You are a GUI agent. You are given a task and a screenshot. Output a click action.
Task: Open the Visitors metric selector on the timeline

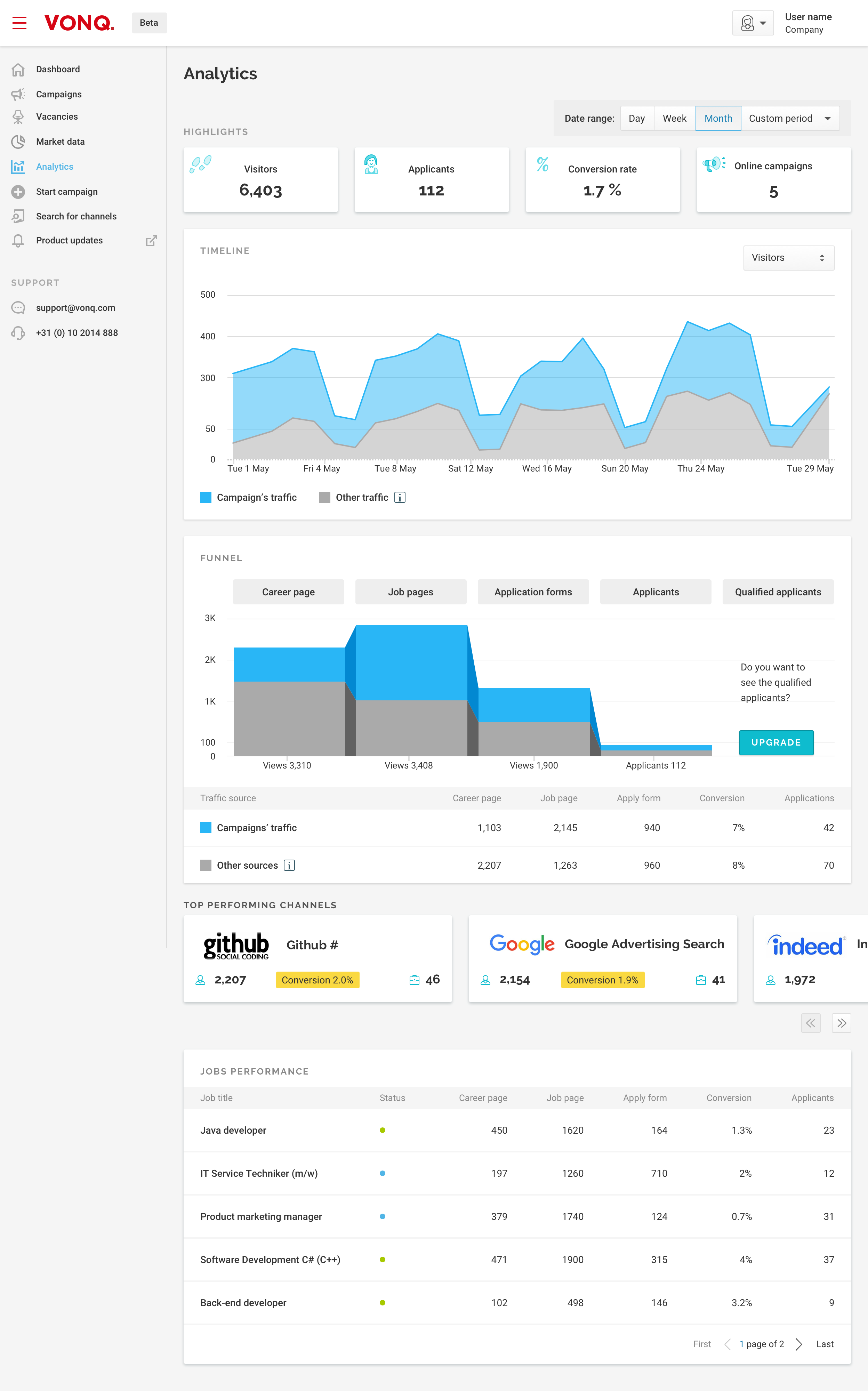(x=788, y=257)
